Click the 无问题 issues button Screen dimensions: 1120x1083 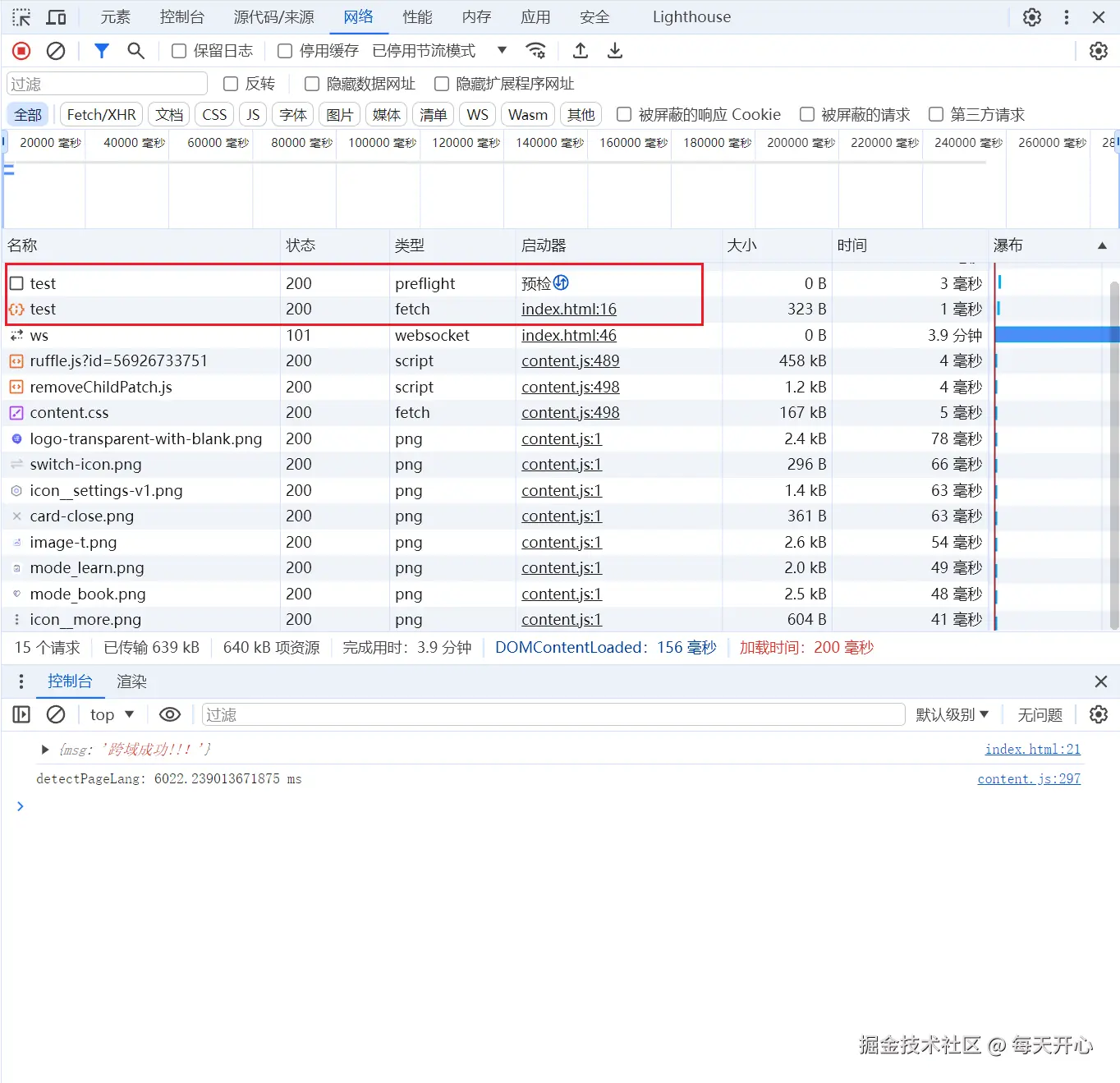(x=1040, y=714)
